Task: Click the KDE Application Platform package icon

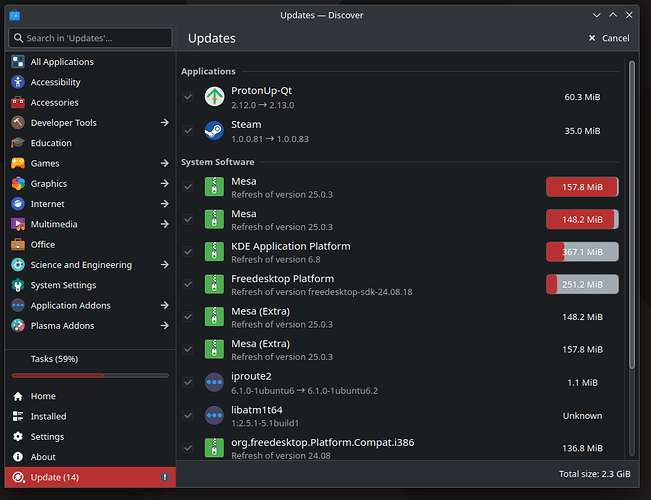Action: click(x=215, y=251)
